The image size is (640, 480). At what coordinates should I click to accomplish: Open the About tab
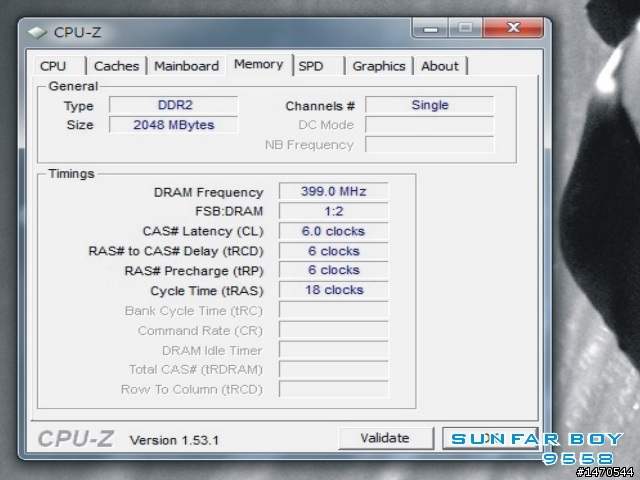point(440,66)
